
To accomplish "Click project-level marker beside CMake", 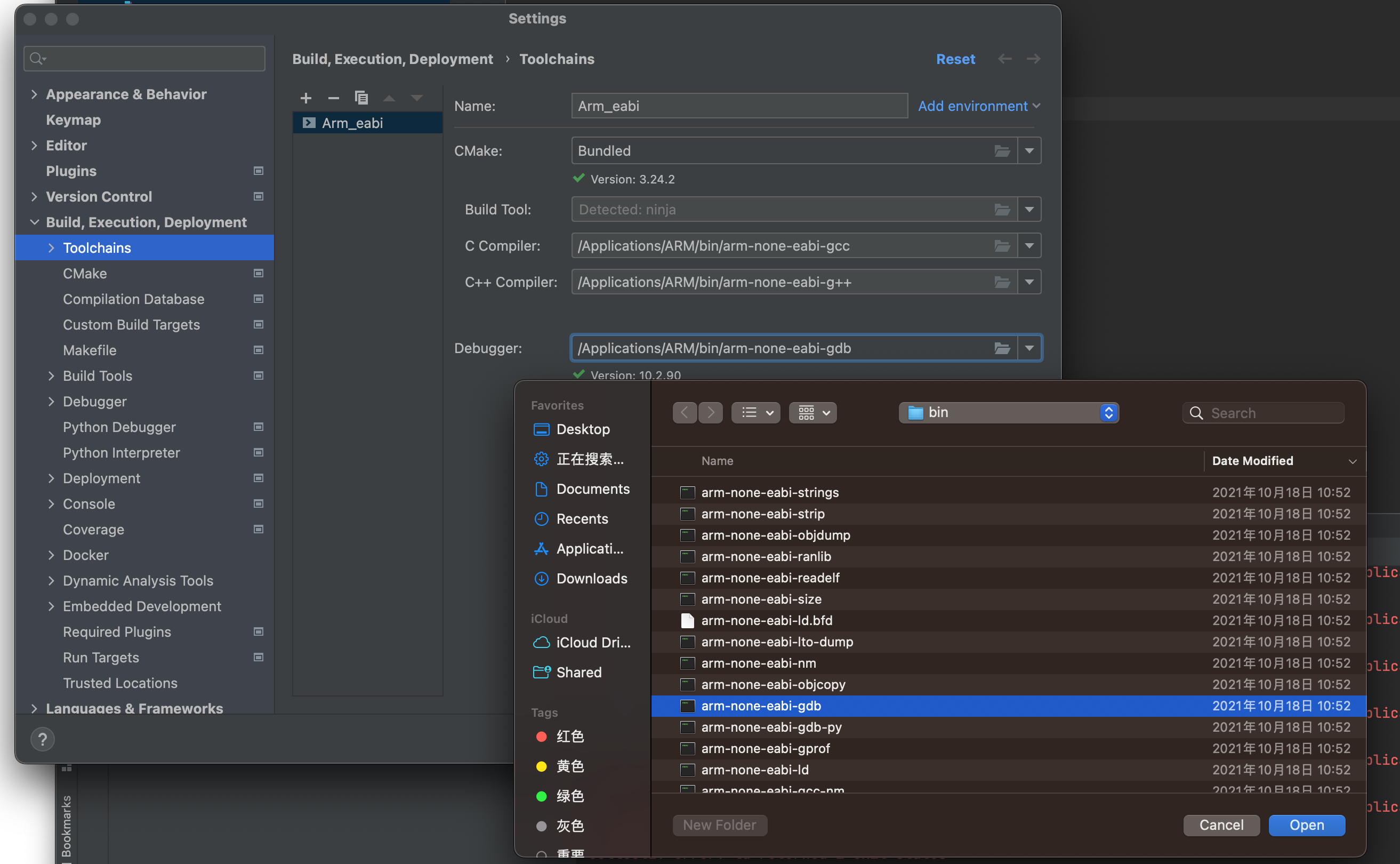I will tap(258, 273).
